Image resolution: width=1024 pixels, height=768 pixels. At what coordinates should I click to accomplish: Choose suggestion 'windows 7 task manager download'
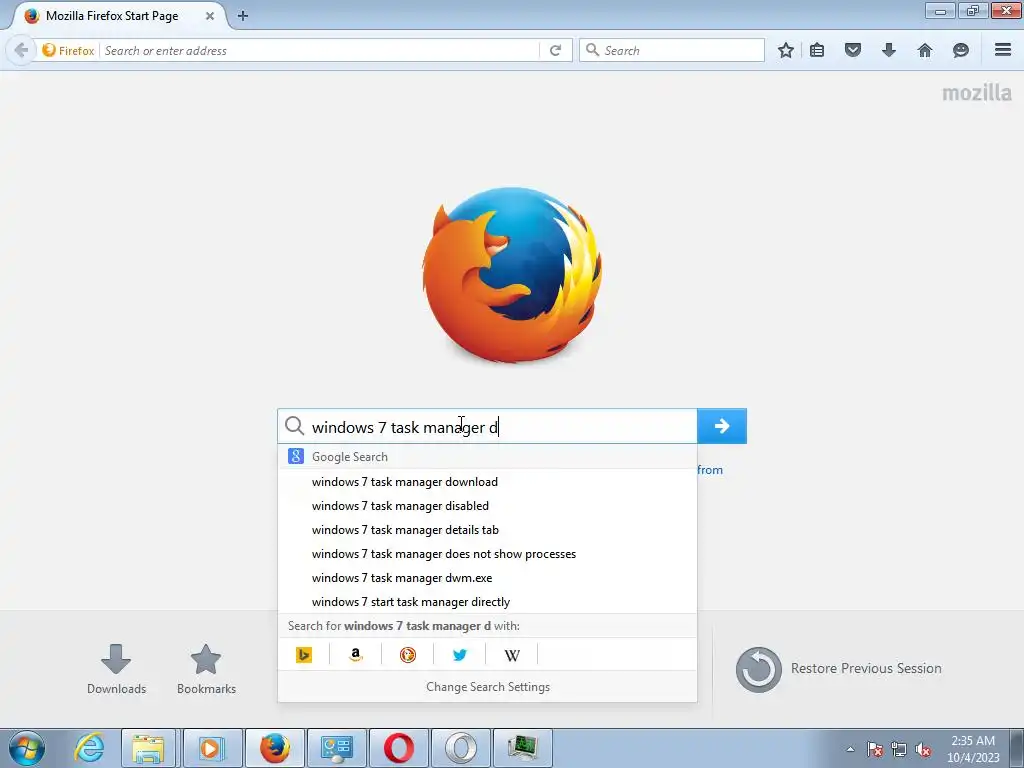click(x=487, y=482)
